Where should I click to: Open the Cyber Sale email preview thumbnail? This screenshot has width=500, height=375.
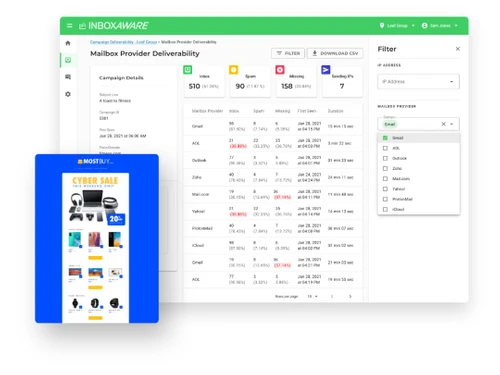[97, 238]
